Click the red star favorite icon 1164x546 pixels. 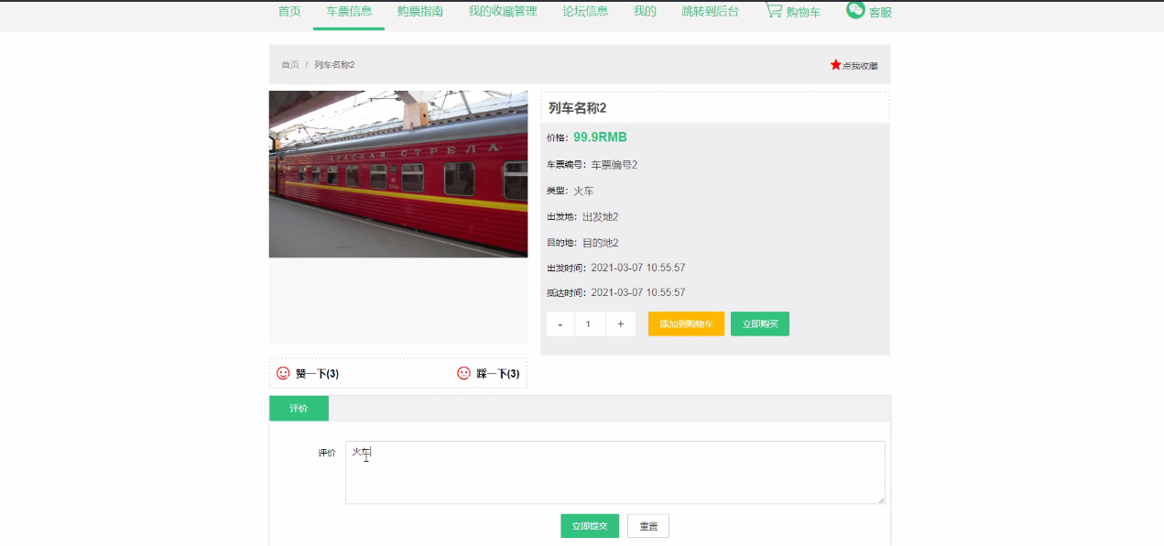[x=835, y=65]
